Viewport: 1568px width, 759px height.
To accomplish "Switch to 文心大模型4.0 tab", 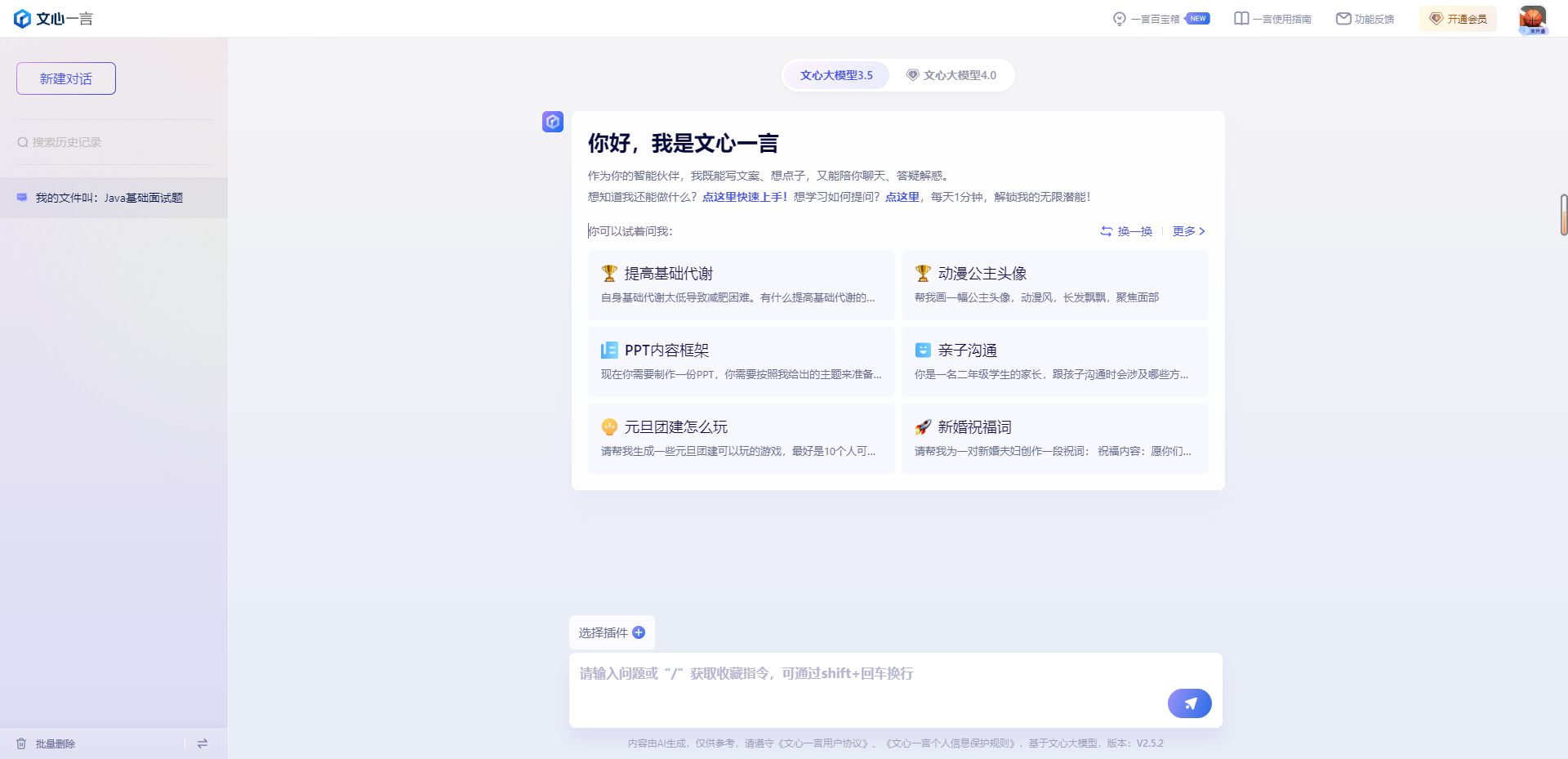I will click(x=951, y=75).
